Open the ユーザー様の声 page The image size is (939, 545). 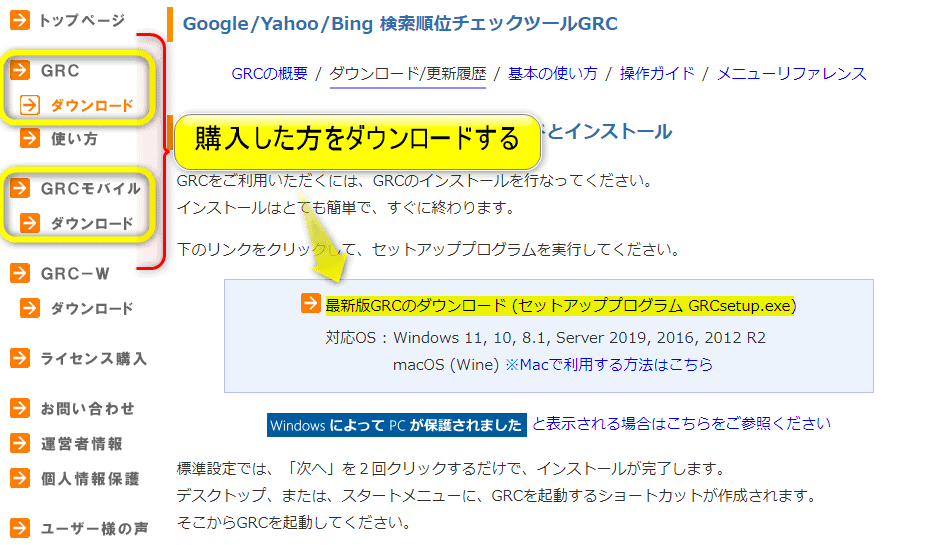point(94,529)
